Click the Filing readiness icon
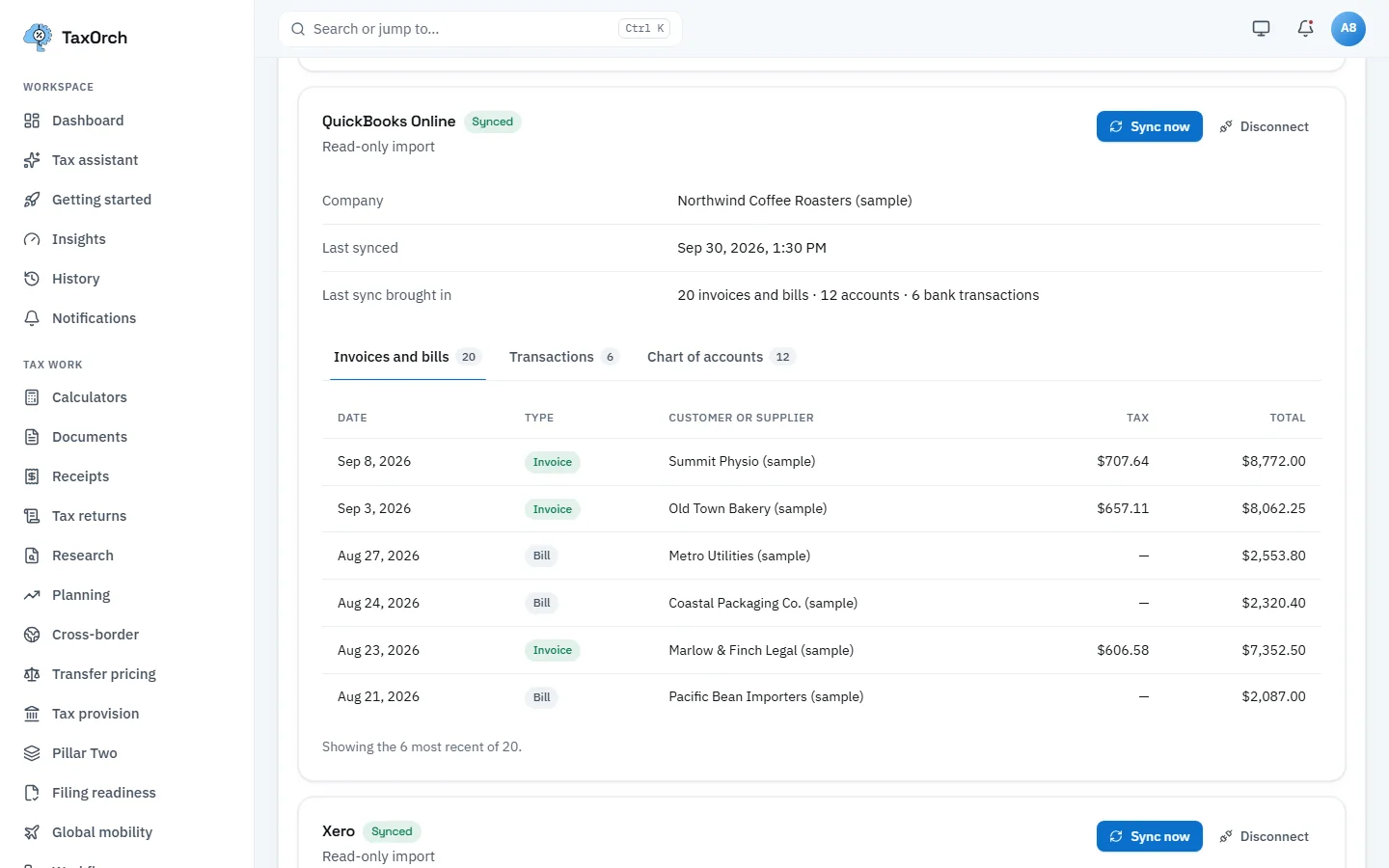The width and height of the screenshot is (1389, 868). [x=32, y=793]
